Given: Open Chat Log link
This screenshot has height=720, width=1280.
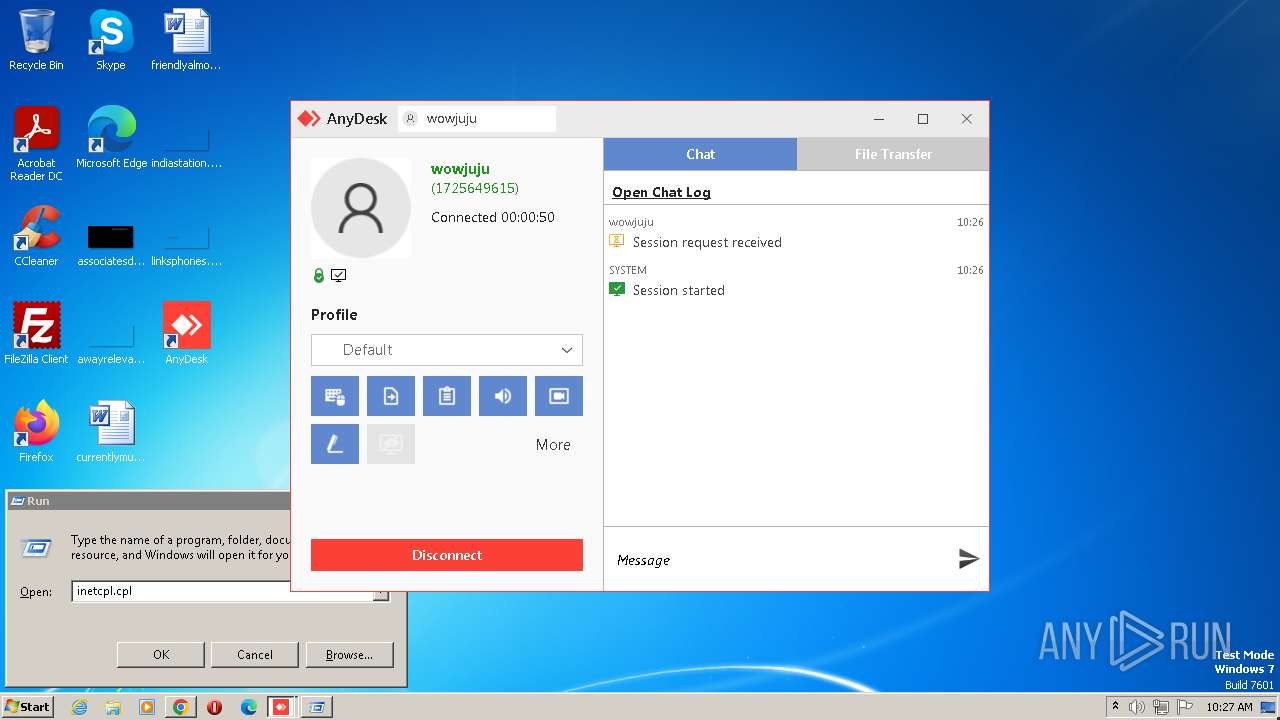Looking at the screenshot, I should coord(661,192).
